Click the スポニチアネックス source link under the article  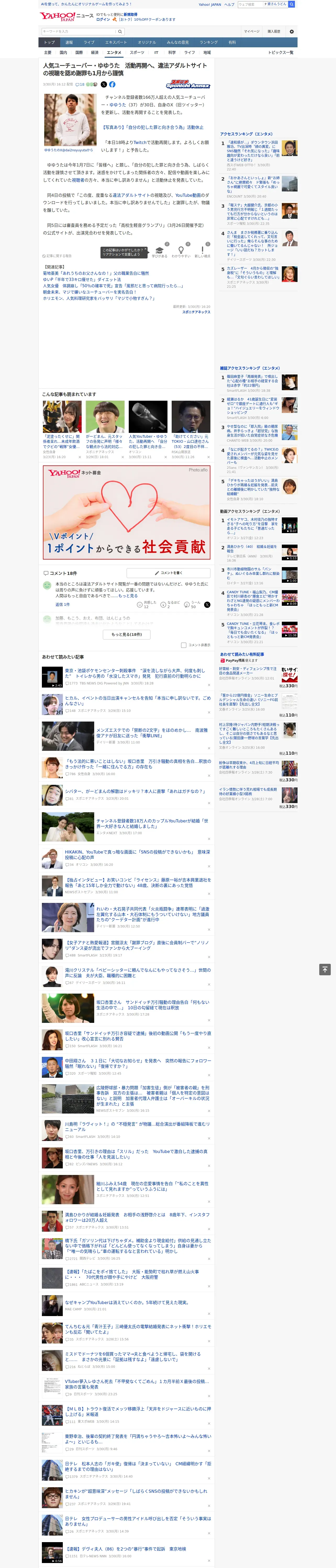196,312
